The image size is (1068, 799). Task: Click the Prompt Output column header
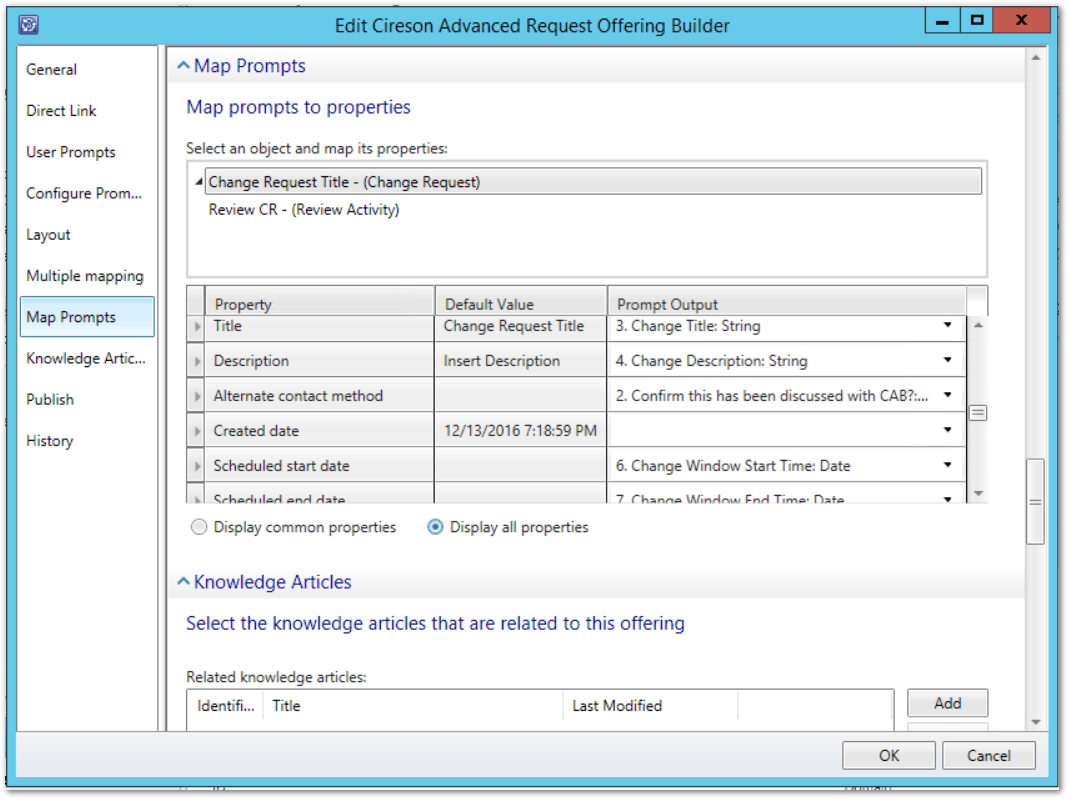(x=786, y=302)
